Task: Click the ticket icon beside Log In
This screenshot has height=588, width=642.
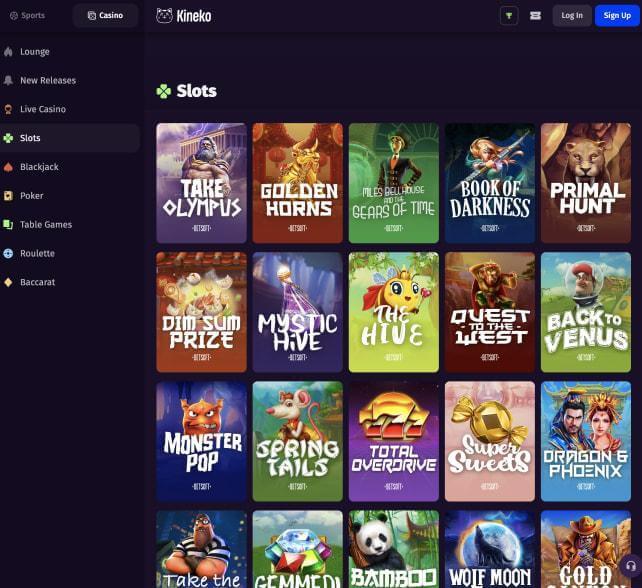Action: click(535, 16)
